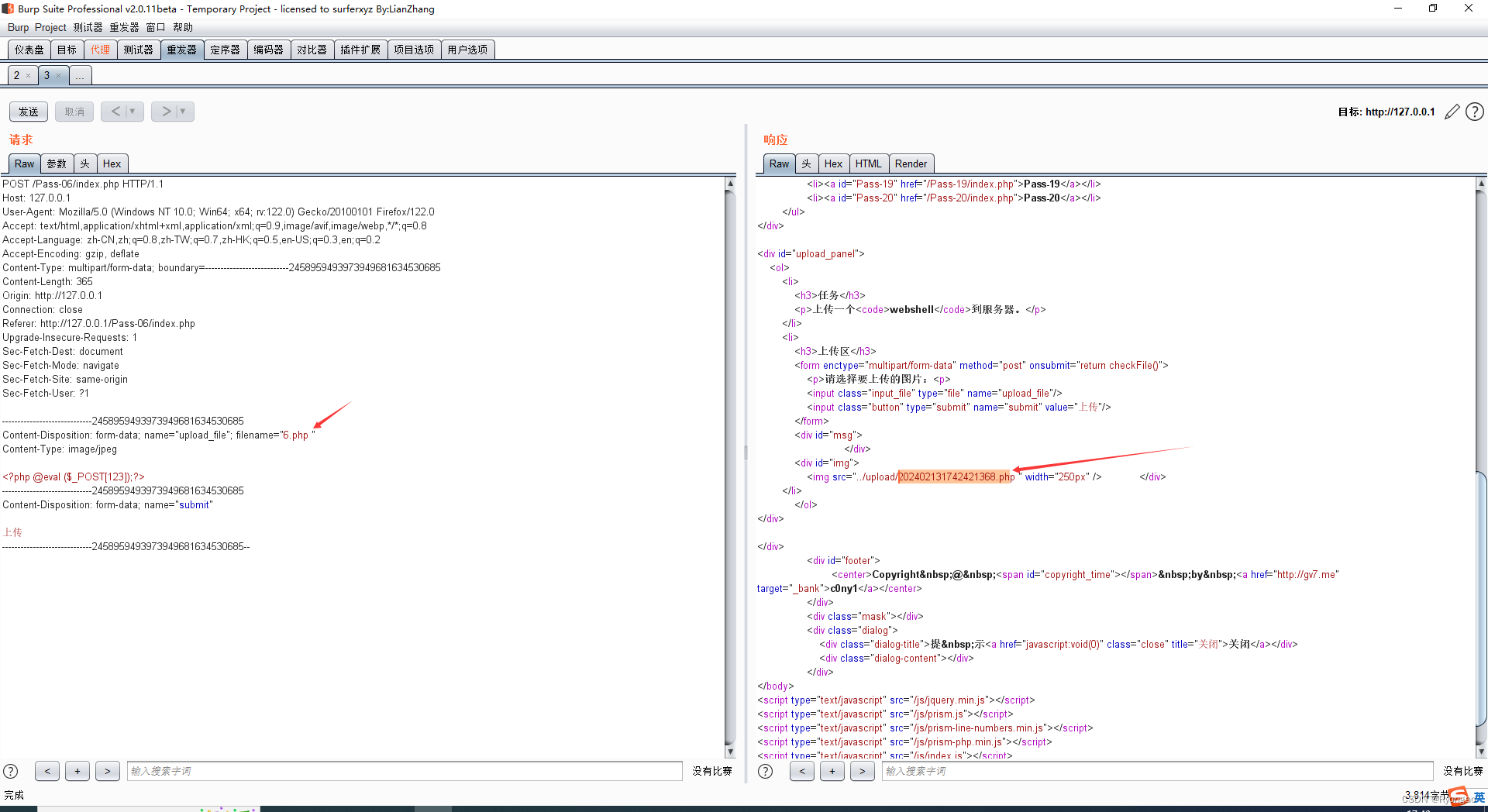Screen dimensions: 1488x812
Task: Navigate forward in request history
Action: (165, 112)
